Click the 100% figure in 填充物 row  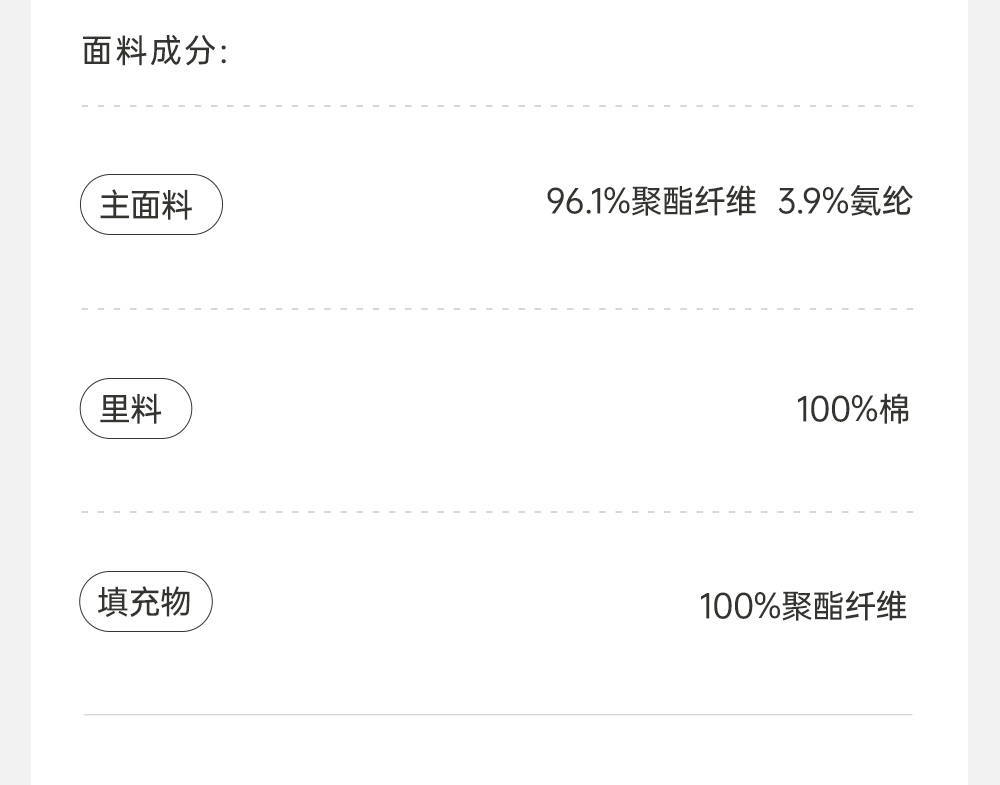(739, 606)
